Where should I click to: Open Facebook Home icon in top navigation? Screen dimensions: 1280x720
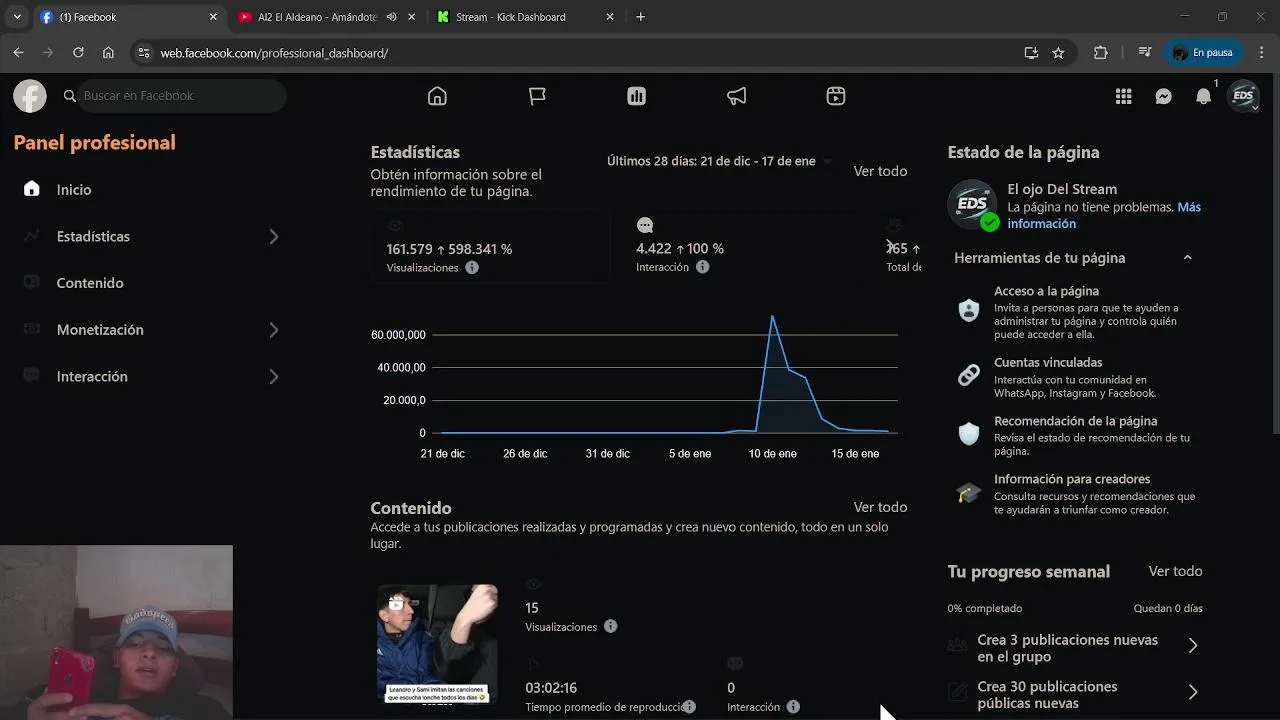[x=437, y=96]
